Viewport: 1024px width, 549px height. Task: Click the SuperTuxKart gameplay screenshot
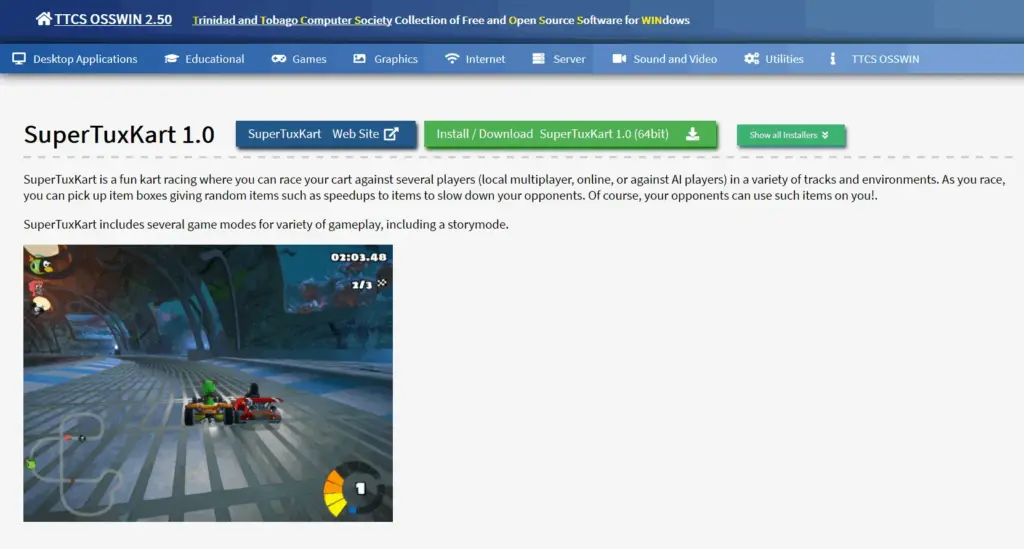pos(208,383)
